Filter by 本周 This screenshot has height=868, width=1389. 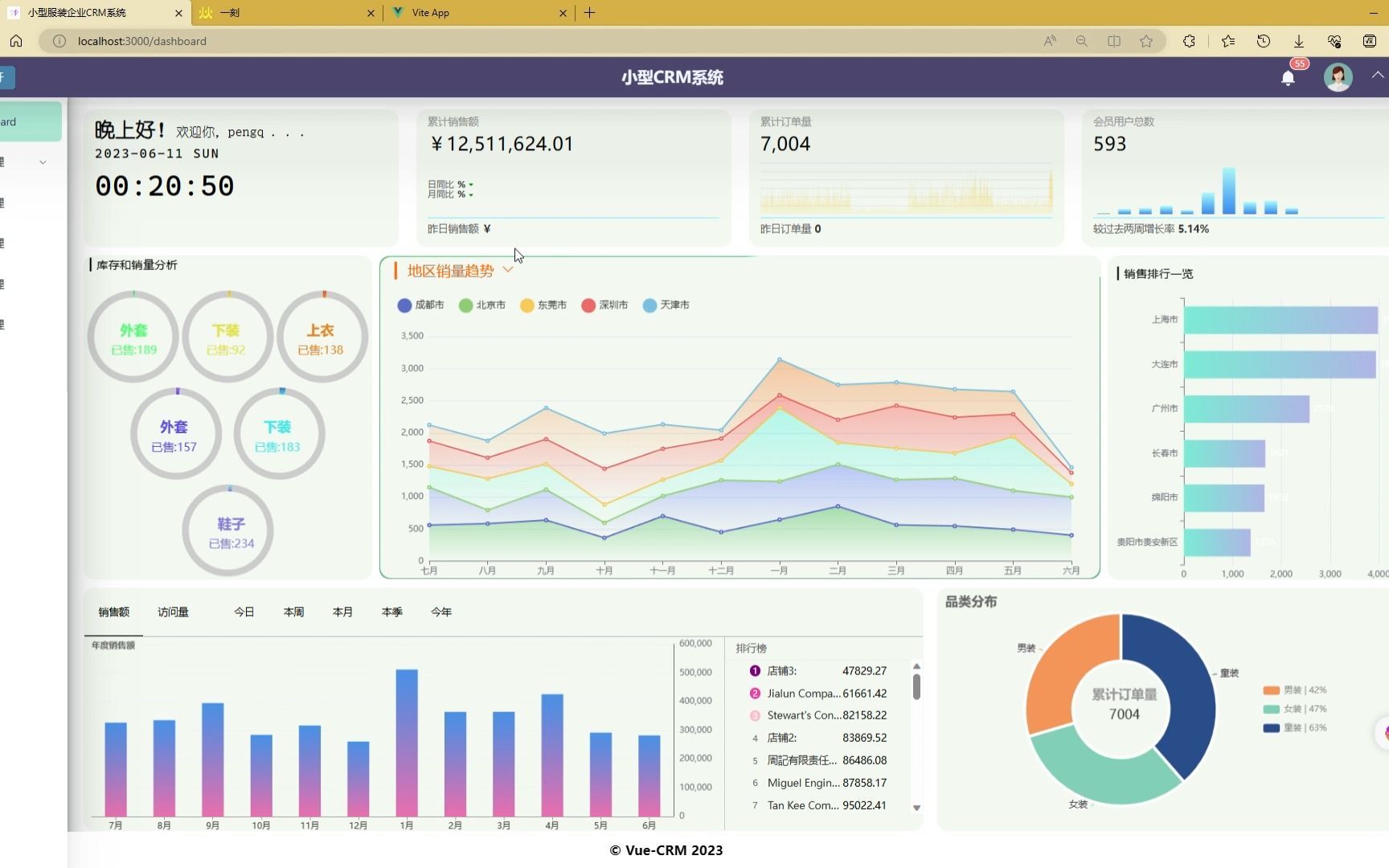293,612
